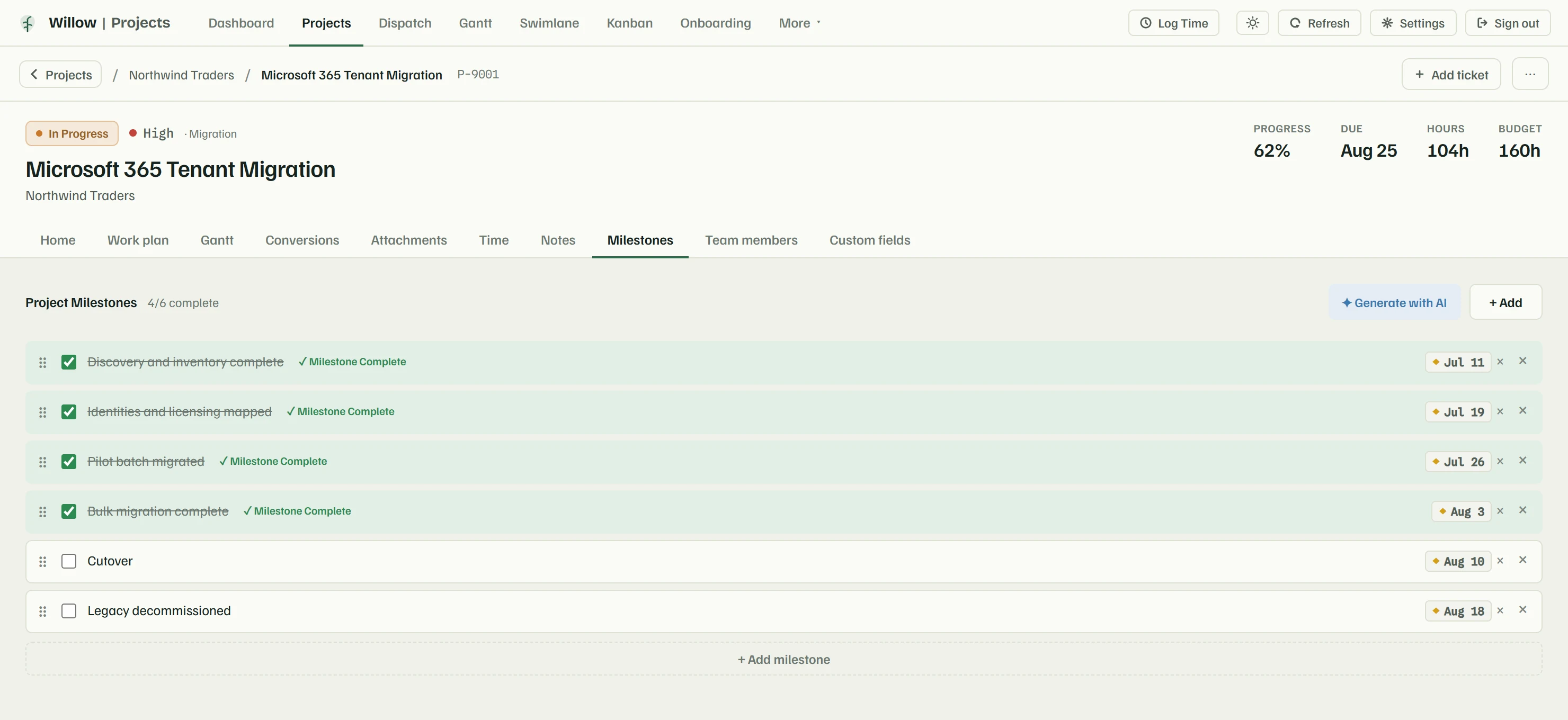Open the Aug 3 date picker
Viewport: 1568px width, 720px height.
point(1461,512)
